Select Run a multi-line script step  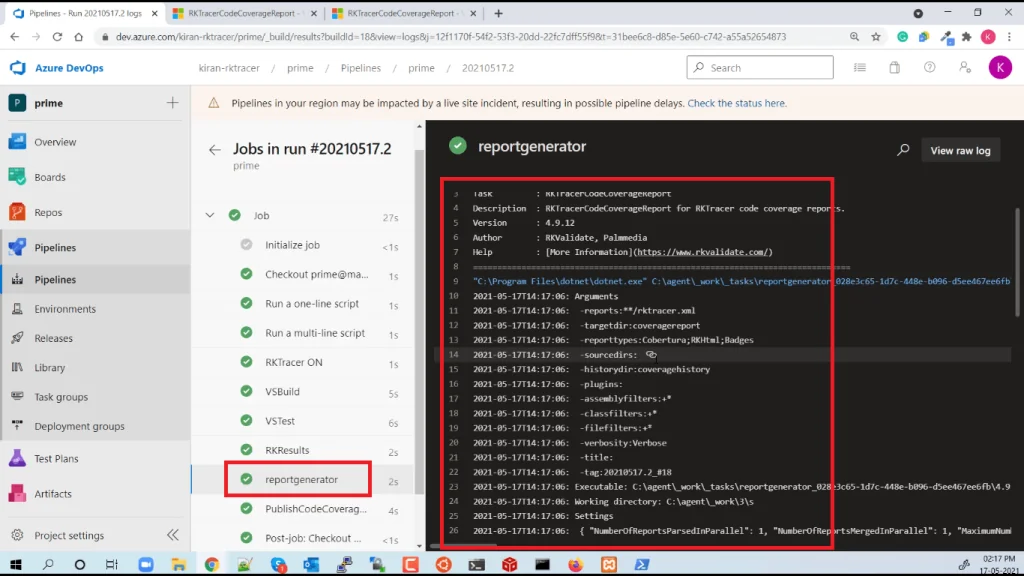[x=304, y=333]
